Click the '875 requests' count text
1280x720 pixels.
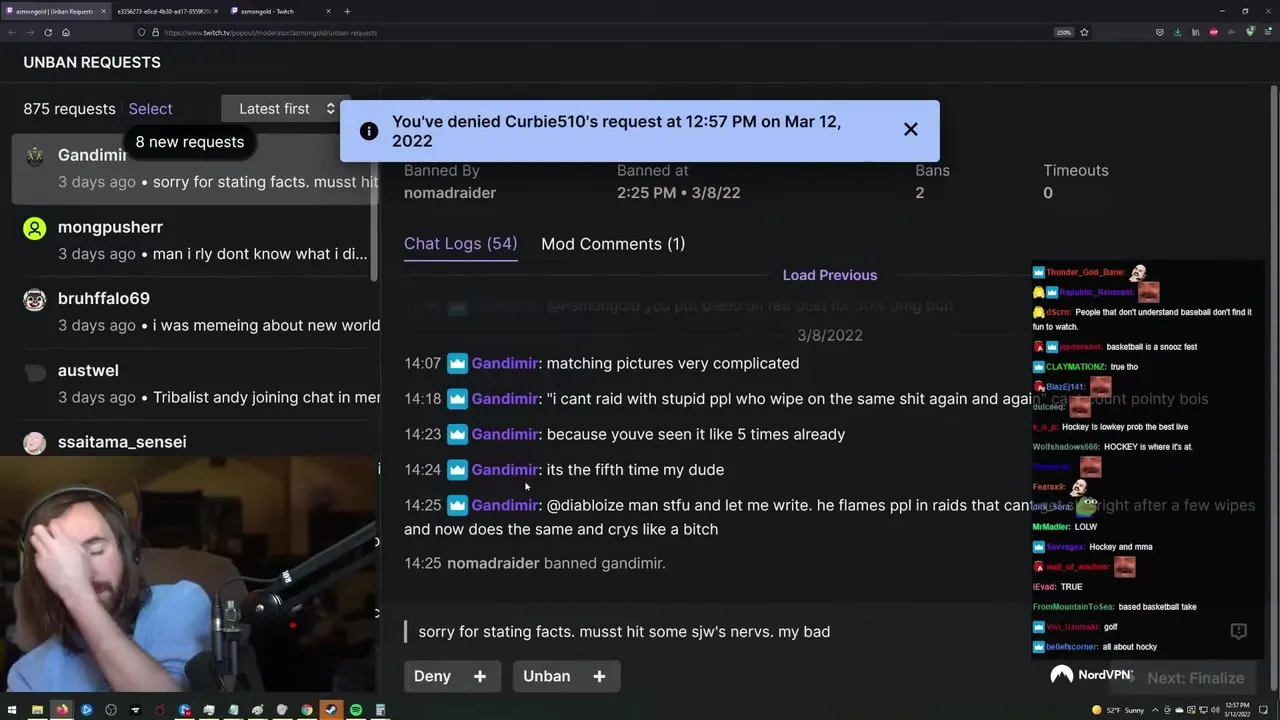pyautogui.click(x=69, y=109)
